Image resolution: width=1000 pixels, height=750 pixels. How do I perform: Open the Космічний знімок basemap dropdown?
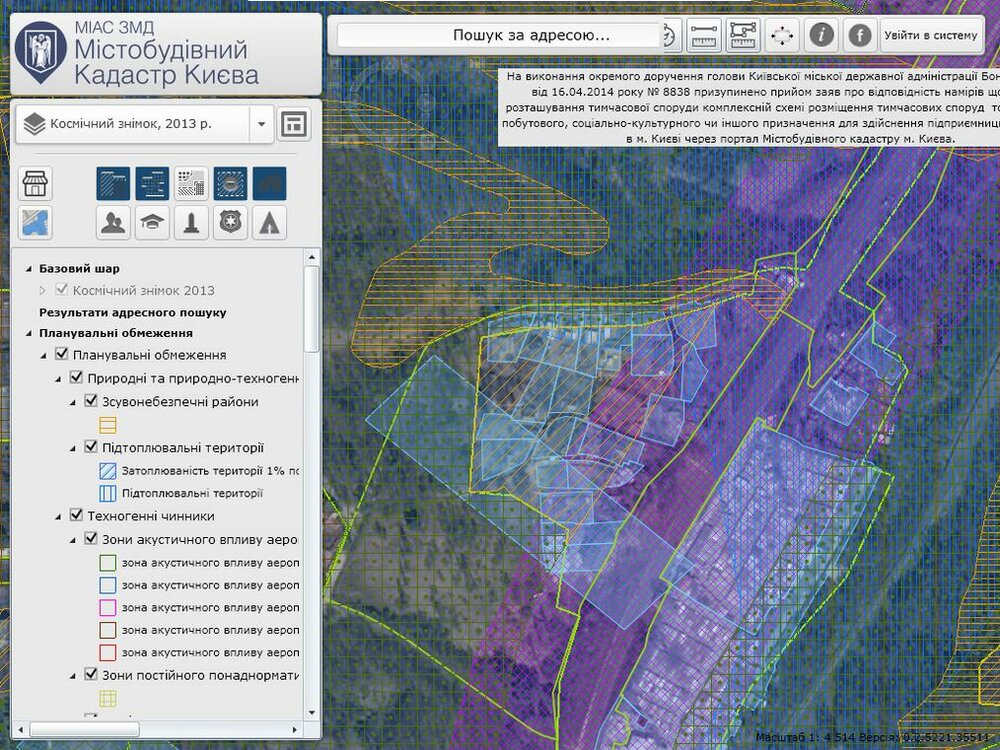[x=262, y=124]
